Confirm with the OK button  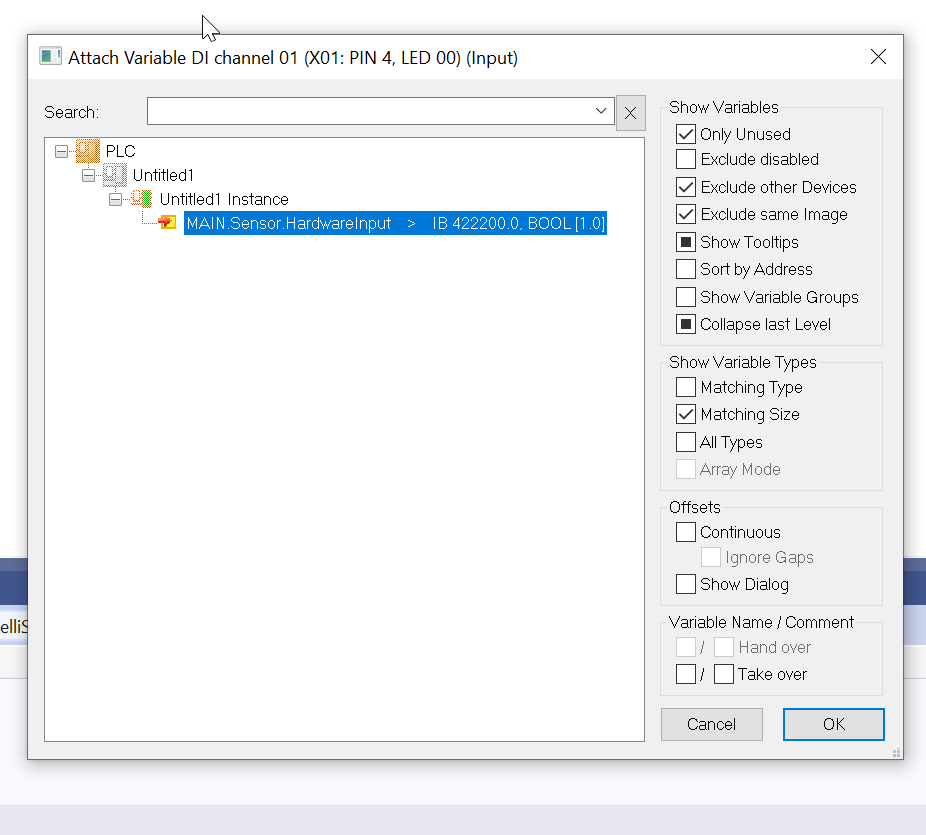[834, 724]
